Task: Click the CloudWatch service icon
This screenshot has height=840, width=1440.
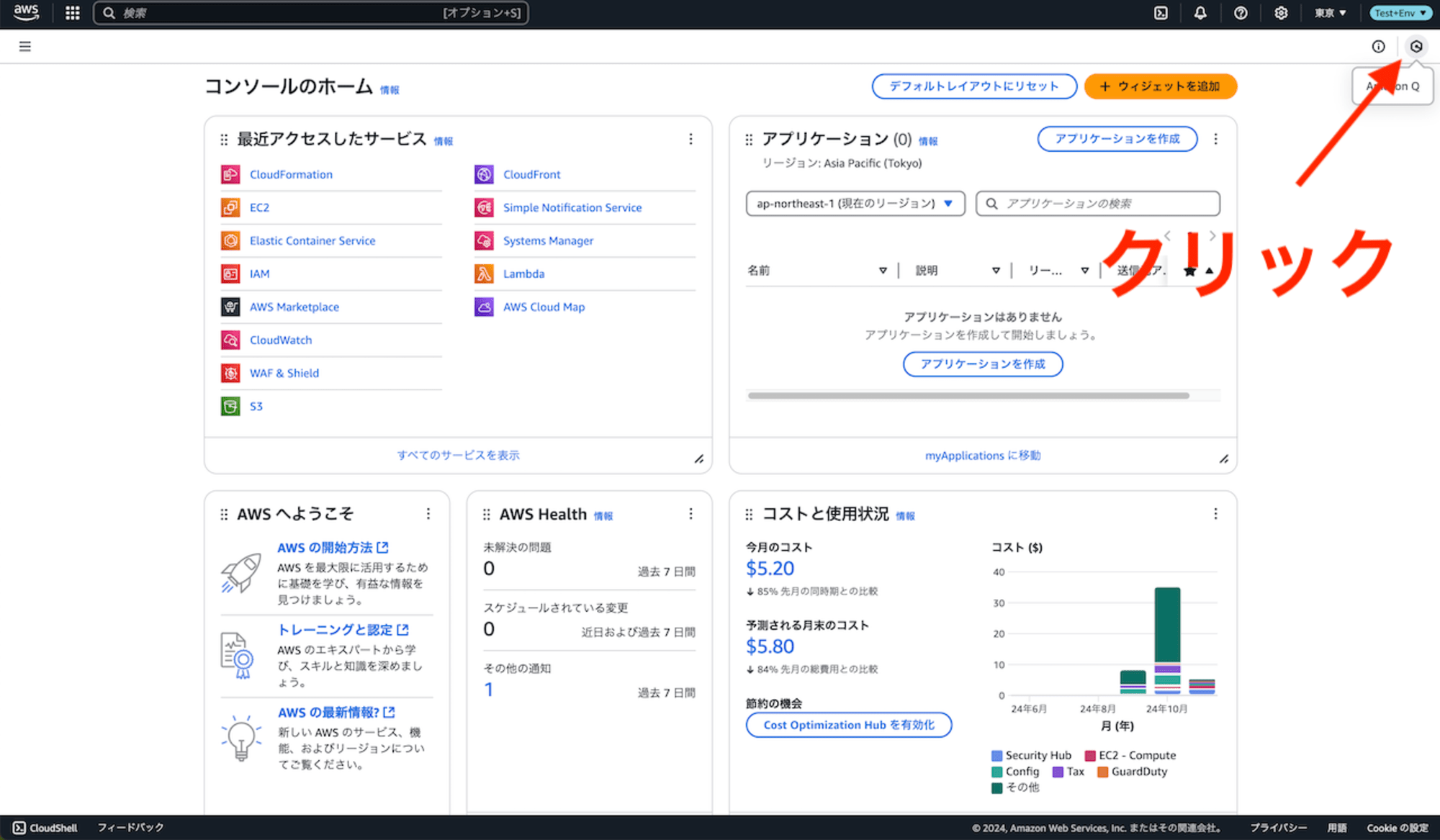Action: tap(230, 340)
